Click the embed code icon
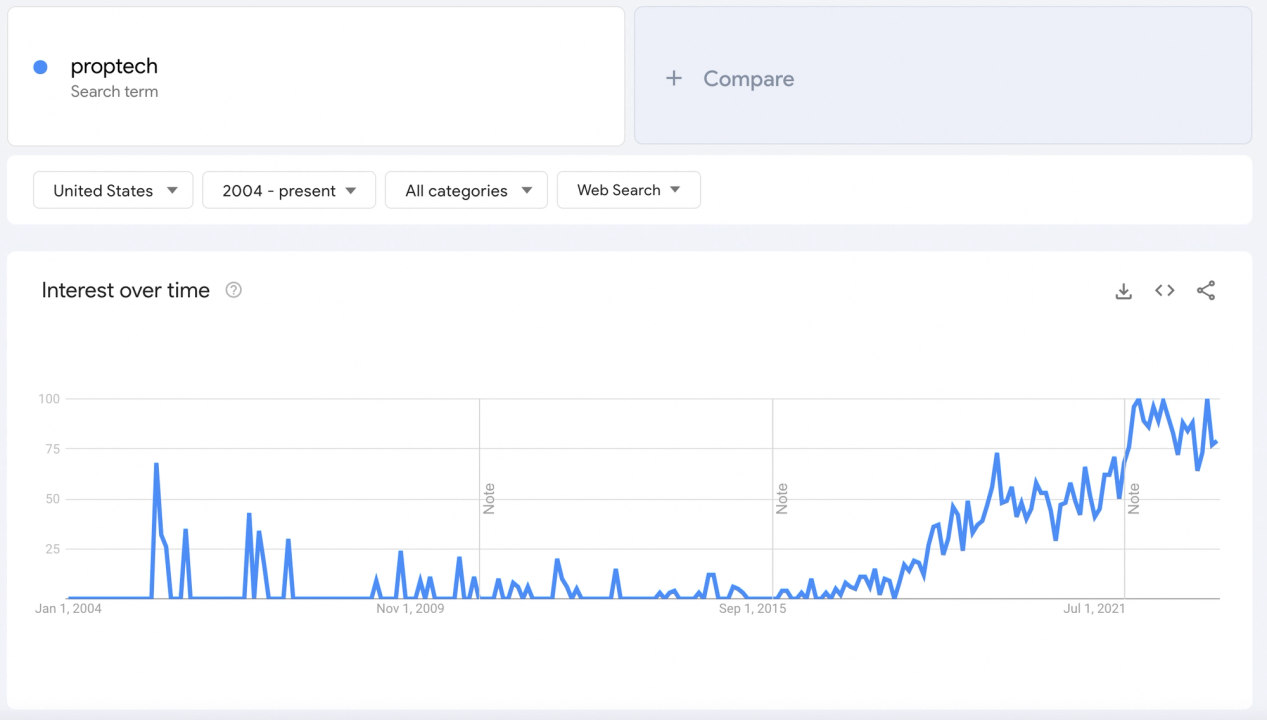Screen dimensions: 1267x720 point(1164,291)
